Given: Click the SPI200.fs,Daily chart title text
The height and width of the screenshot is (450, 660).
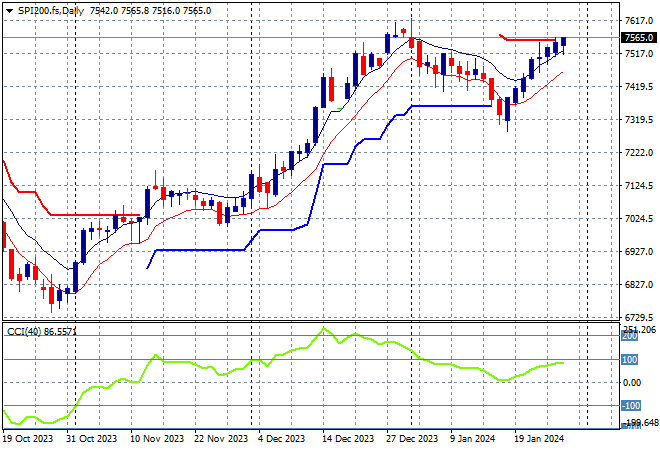Looking at the screenshot, I should click(50, 9).
